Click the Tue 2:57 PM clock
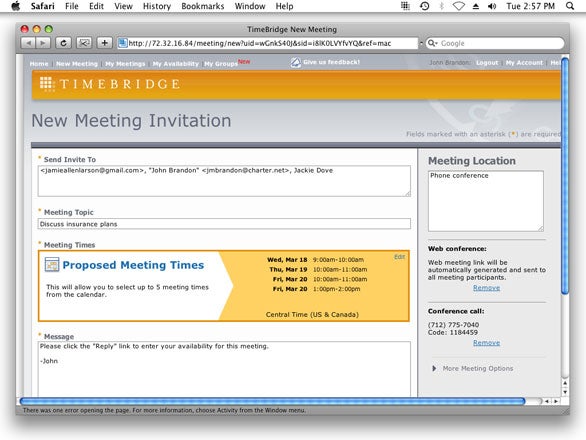This screenshot has width=586, height=440. pyautogui.click(x=530, y=6)
